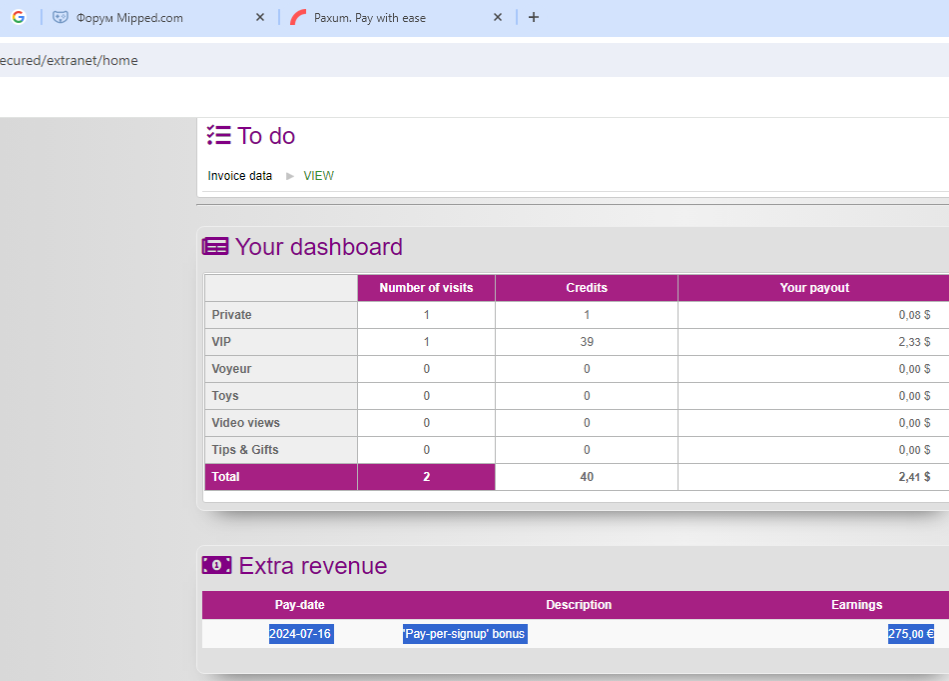
Task: Click the address bar URL
Action: [x=69, y=61]
